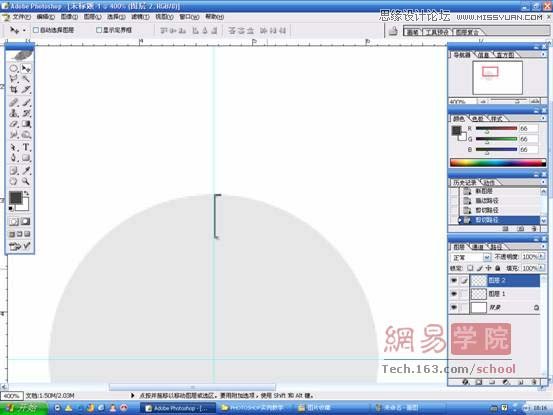Image resolution: width=553 pixels, height=415 pixels.
Task: Select the Type tool
Action: [26, 147]
